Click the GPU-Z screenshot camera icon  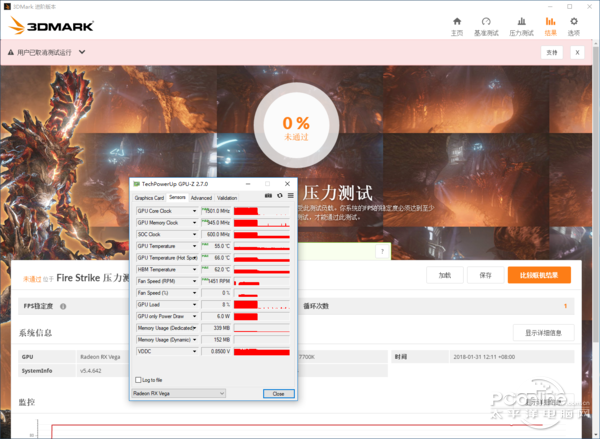(269, 196)
